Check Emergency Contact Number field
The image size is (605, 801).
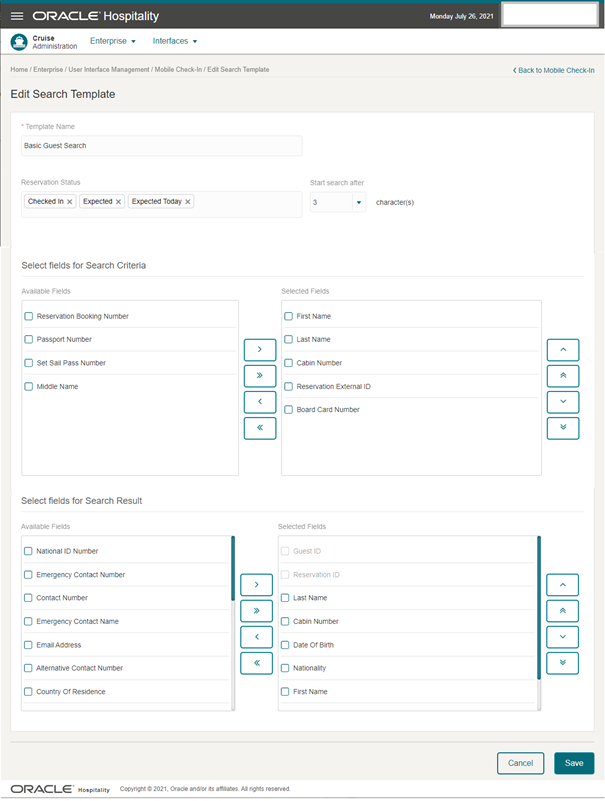pyautogui.click(x=28, y=575)
